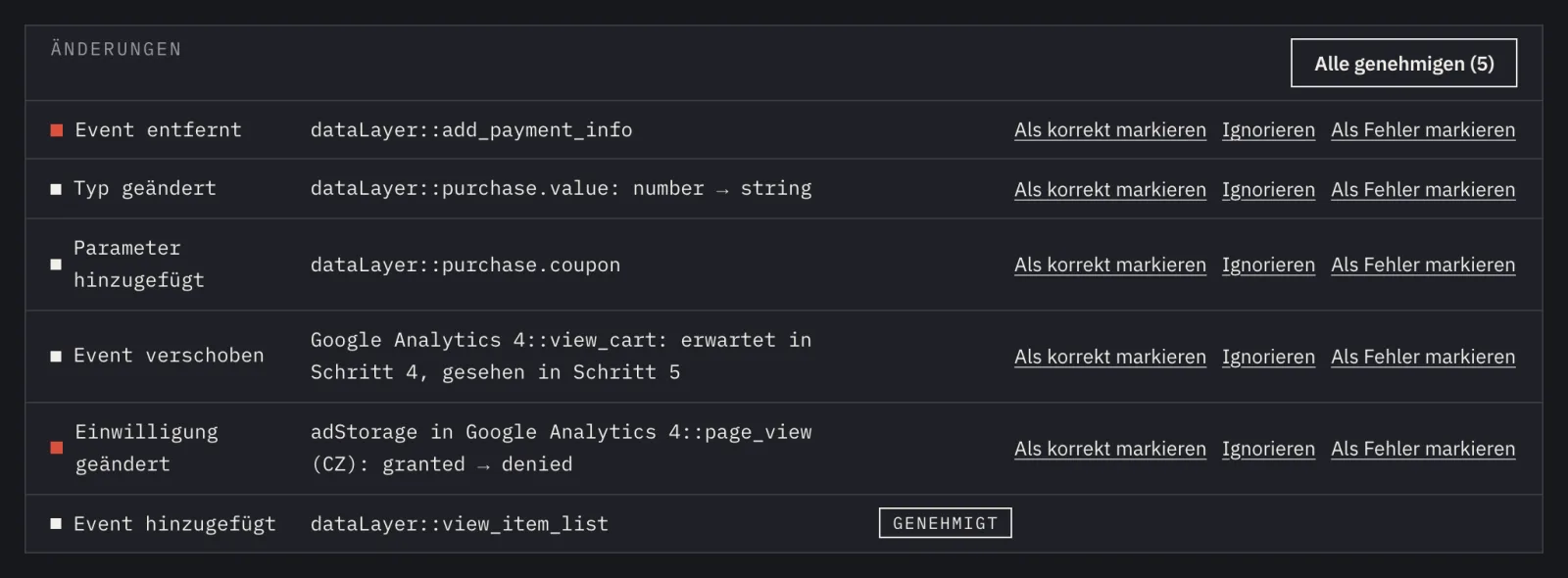Mark add_payment_info removal as correct
Screen dimensions: 1568x578
point(1110,130)
